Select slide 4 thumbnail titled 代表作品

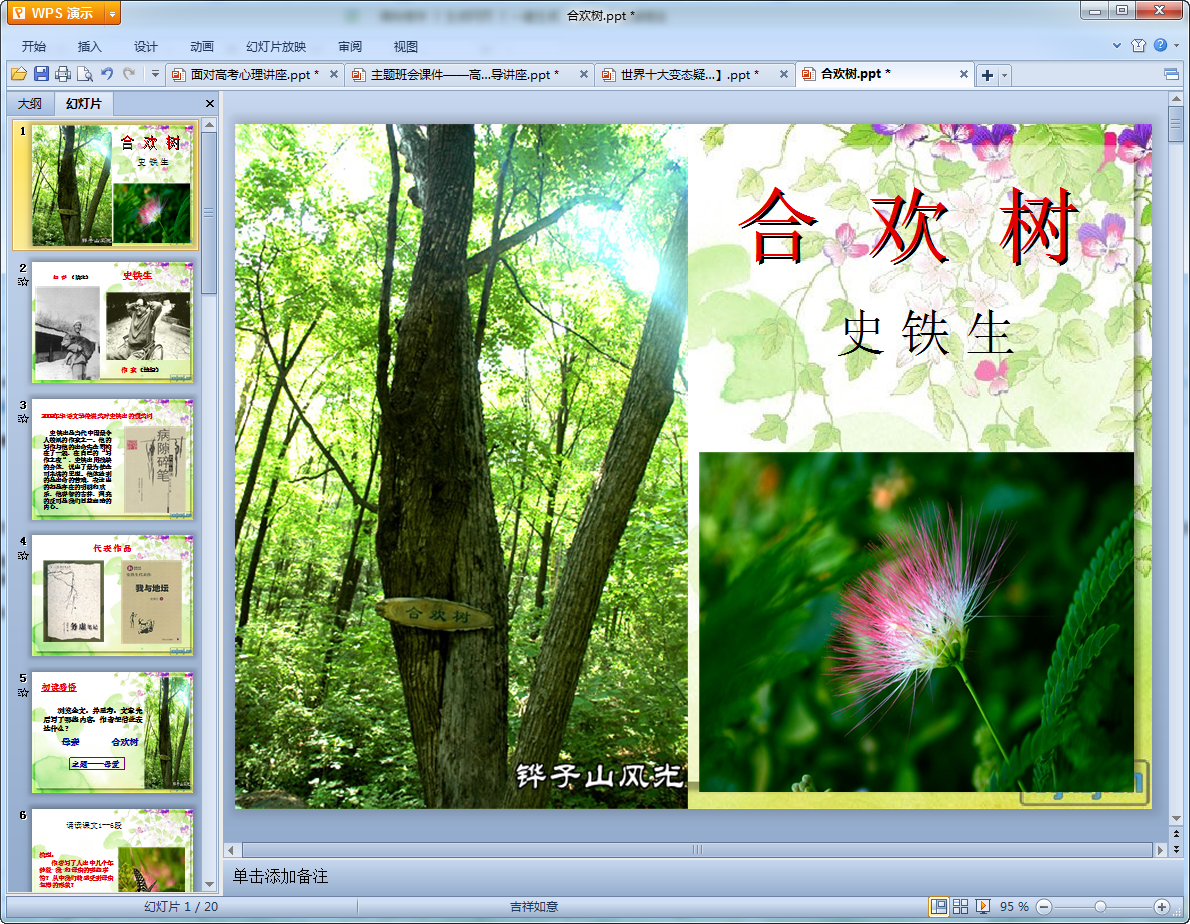112,596
